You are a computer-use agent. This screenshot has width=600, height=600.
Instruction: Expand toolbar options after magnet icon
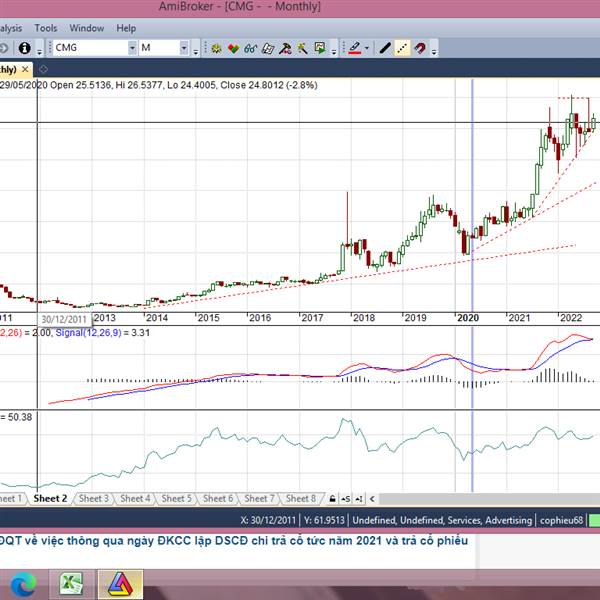(x=434, y=51)
